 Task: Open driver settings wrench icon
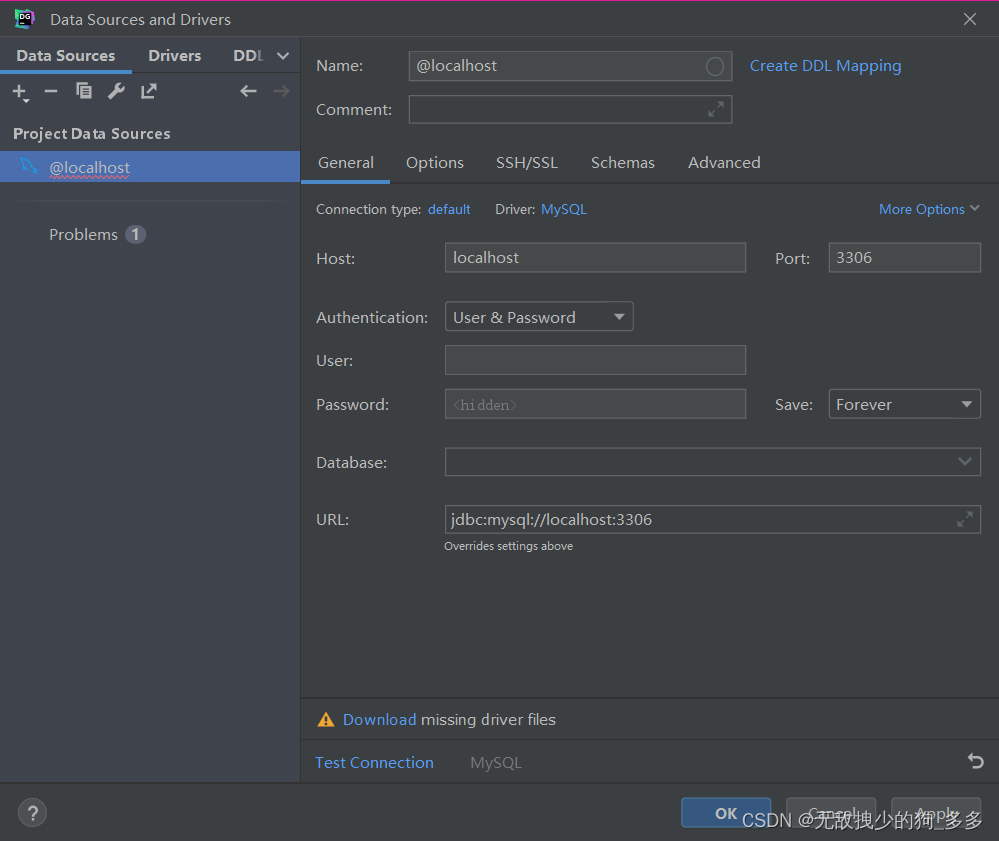pyautogui.click(x=116, y=91)
